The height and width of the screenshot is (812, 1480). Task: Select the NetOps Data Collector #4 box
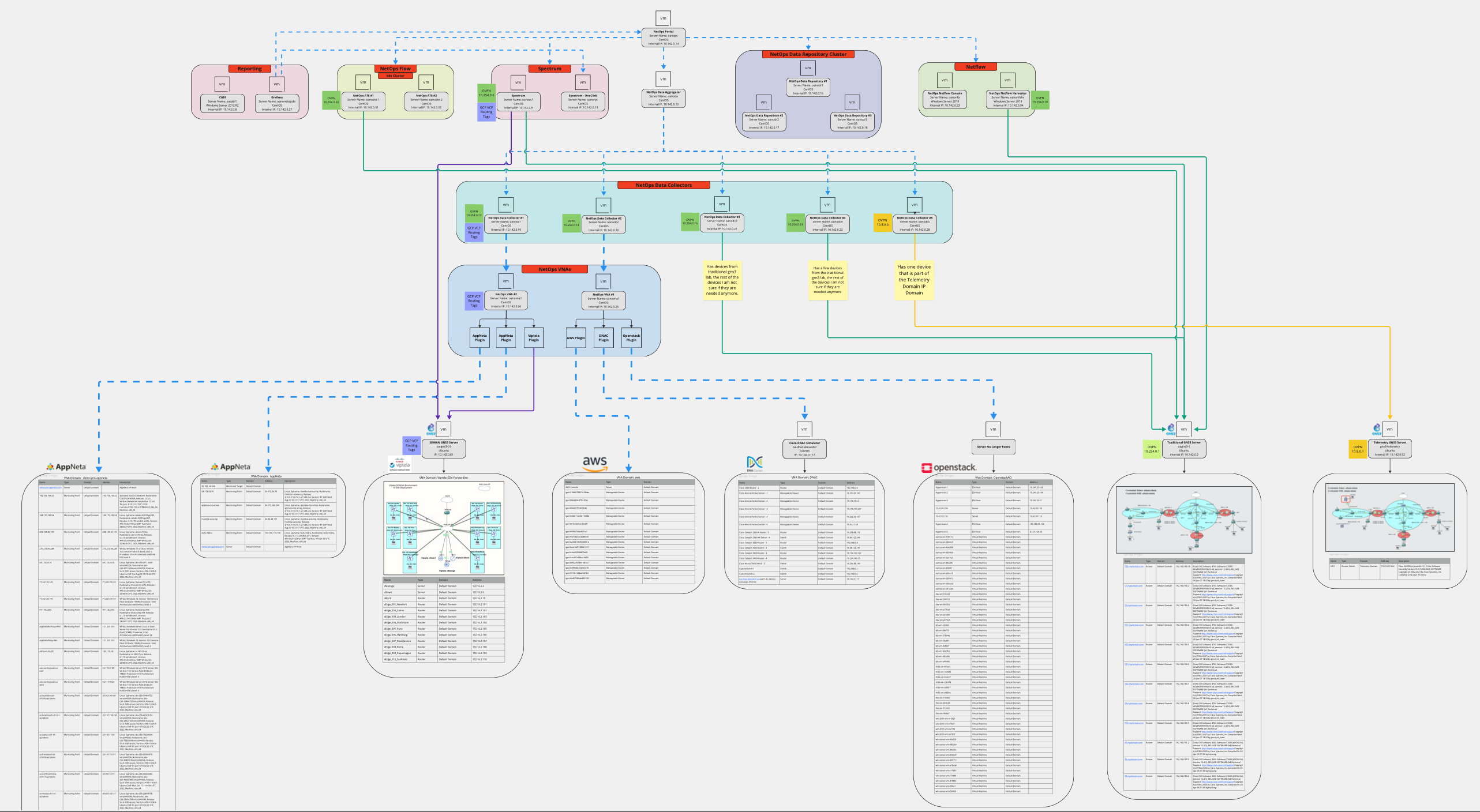pyautogui.click(x=827, y=224)
